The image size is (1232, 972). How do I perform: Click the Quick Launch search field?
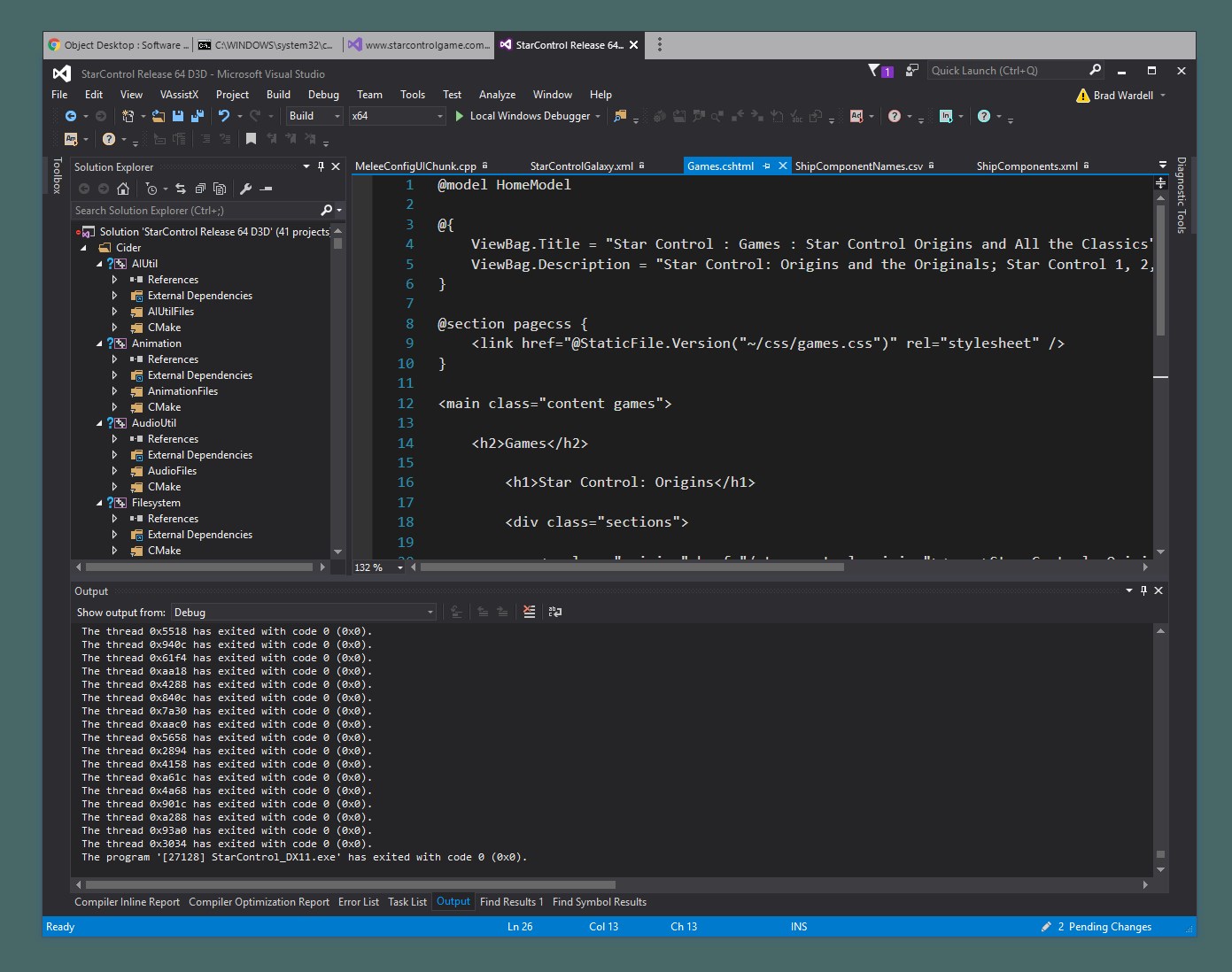[1006, 71]
